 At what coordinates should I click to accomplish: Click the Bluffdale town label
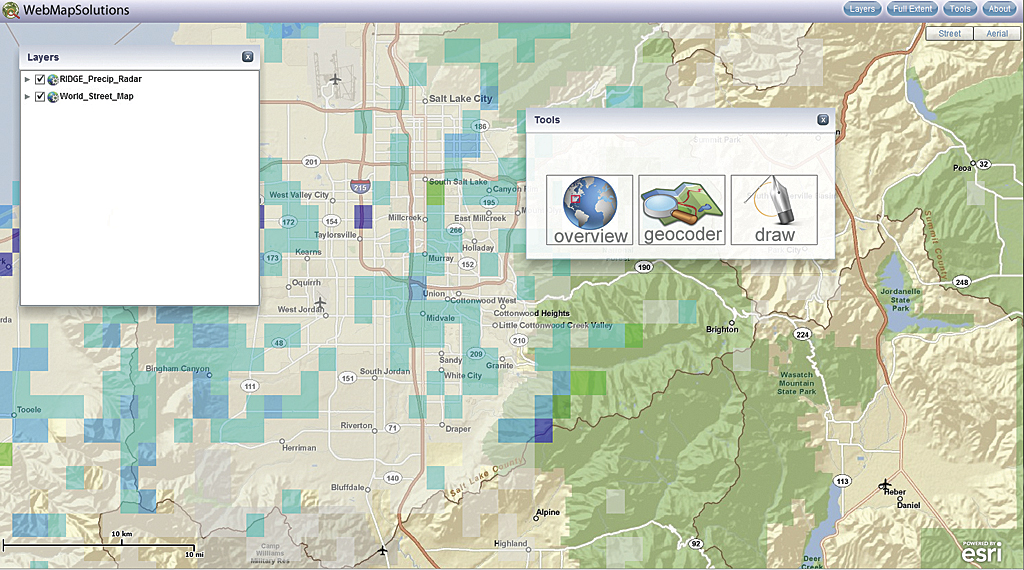click(347, 488)
